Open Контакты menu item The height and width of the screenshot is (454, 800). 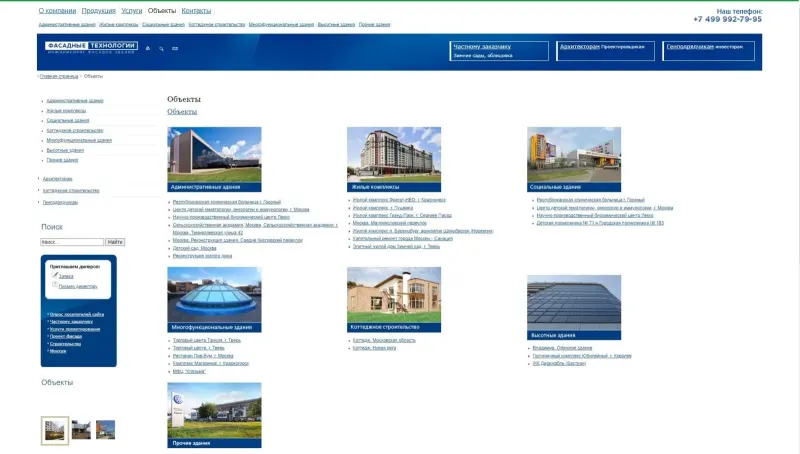tap(196, 11)
